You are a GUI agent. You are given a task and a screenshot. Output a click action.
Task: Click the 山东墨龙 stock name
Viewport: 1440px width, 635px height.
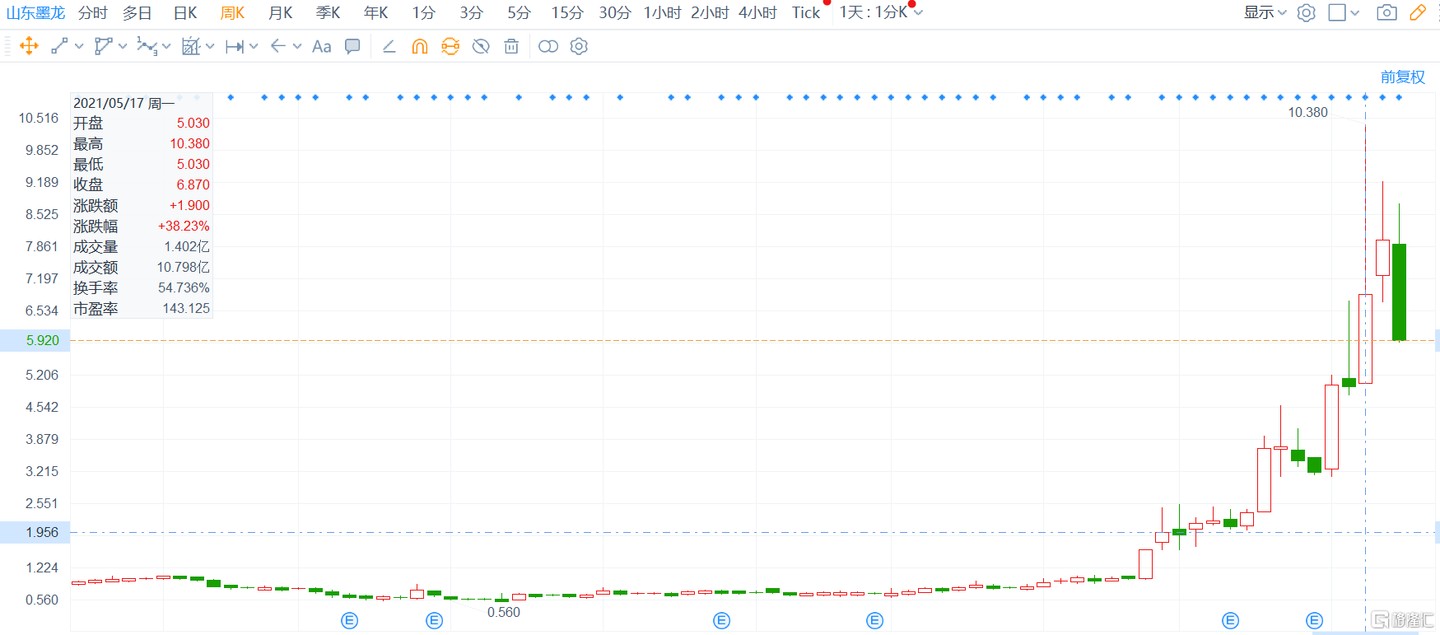coord(34,13)
